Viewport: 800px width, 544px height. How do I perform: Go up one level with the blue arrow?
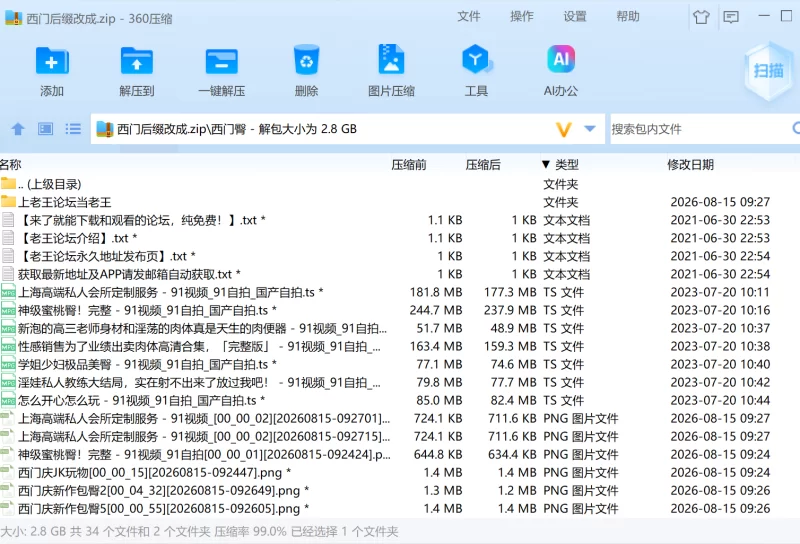point(18,129)
